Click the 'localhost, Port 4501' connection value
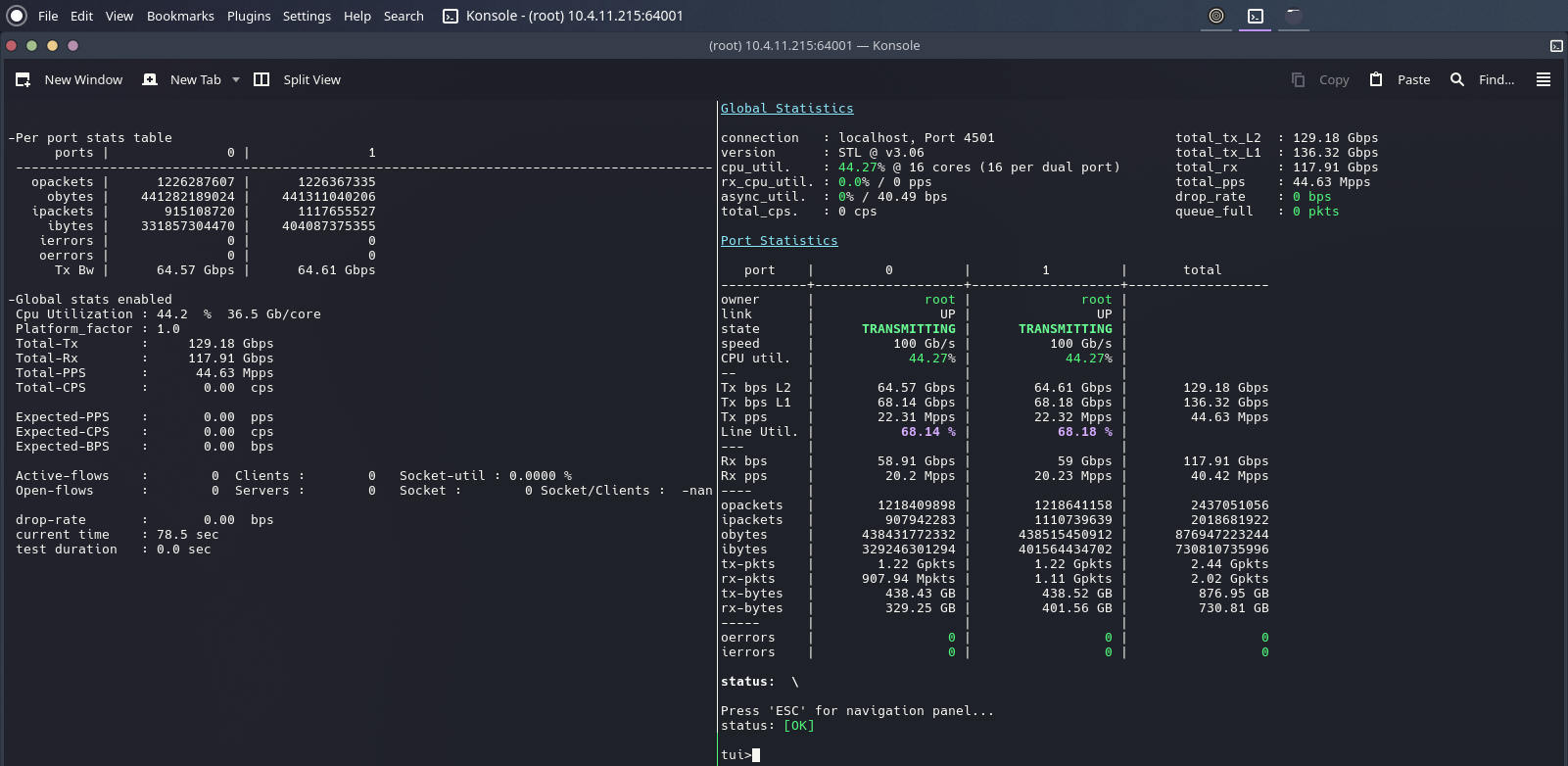 tap(917, 138)
